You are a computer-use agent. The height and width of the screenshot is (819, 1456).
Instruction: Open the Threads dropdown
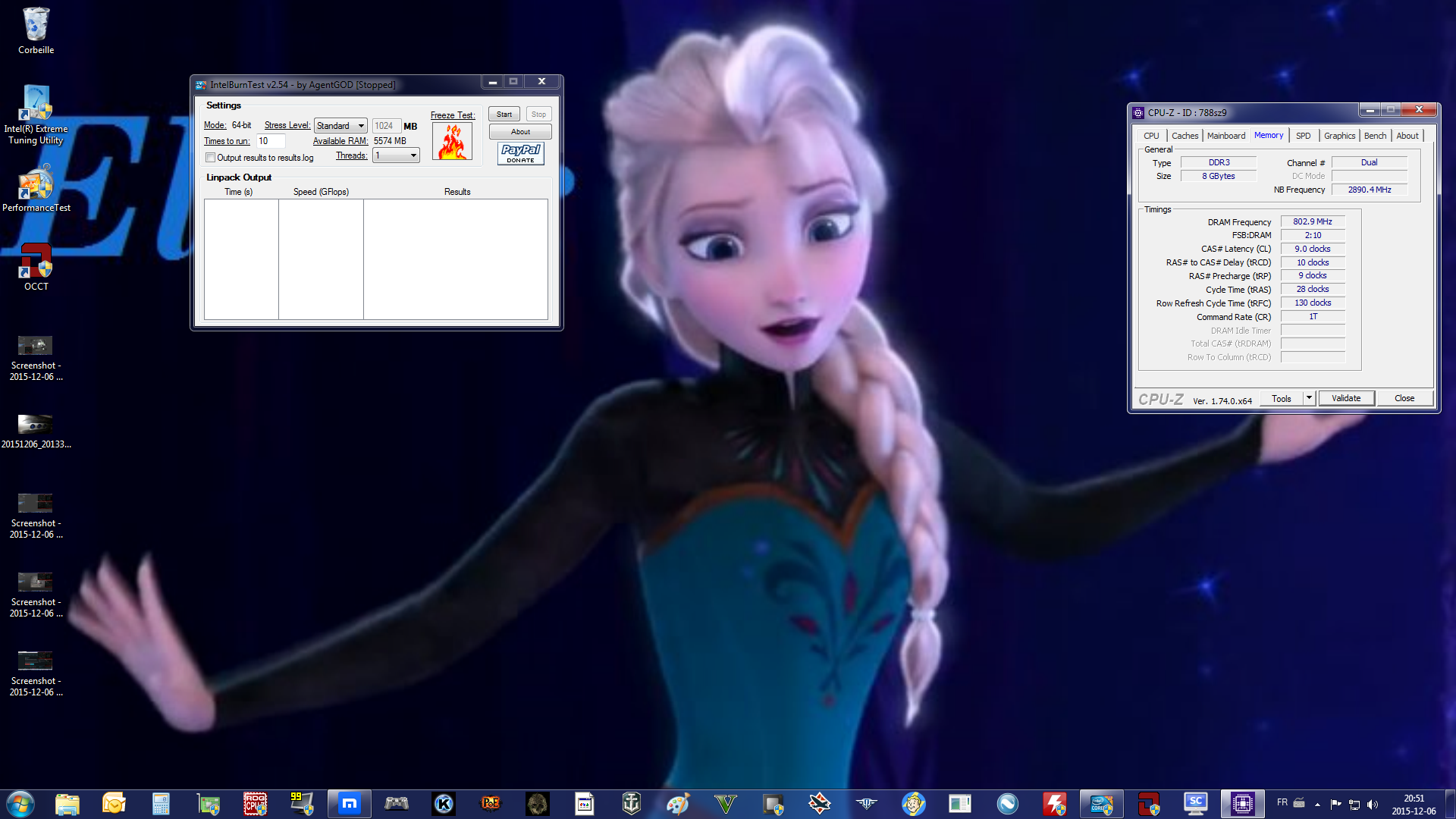396,155
